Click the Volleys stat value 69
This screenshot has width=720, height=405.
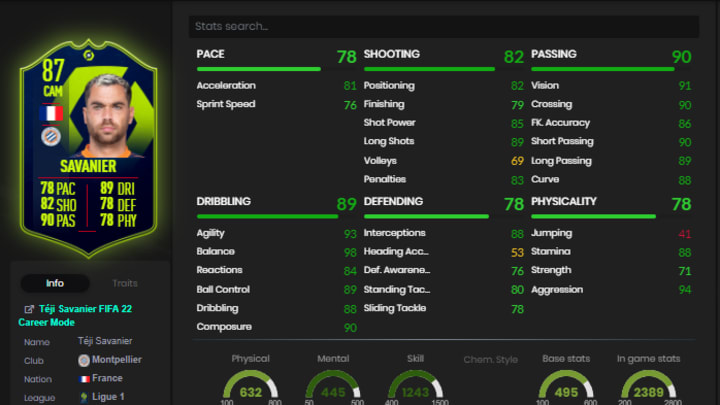pos(518,161)
